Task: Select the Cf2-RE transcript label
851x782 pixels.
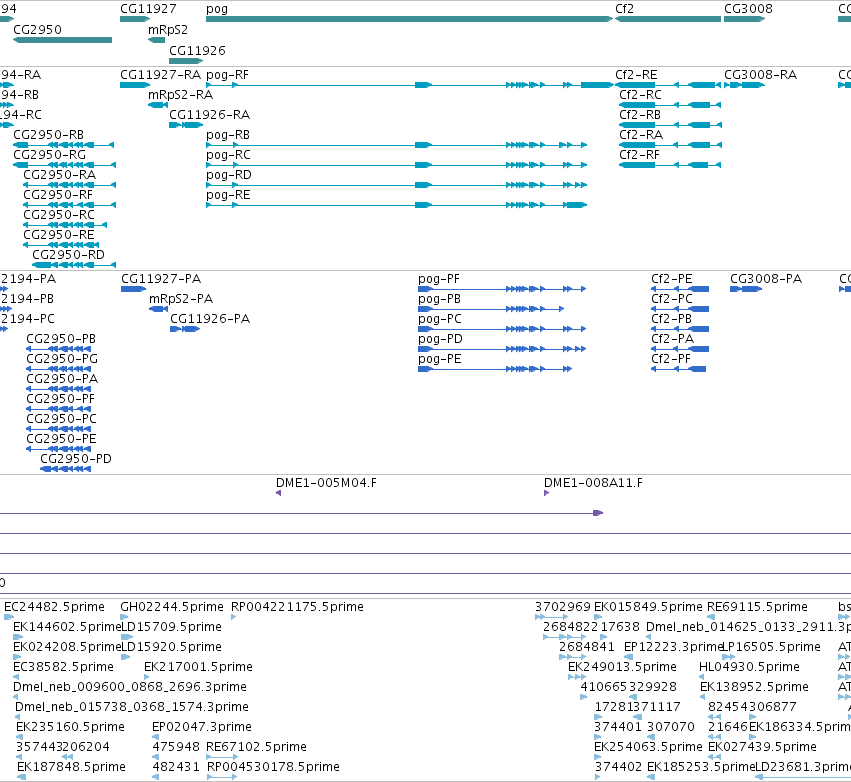Action: 636,75
